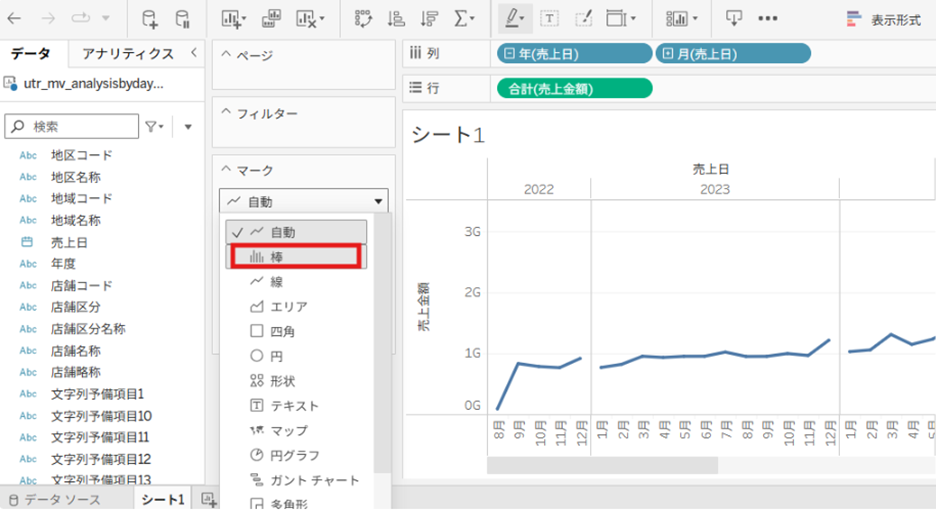This screenshot has width=936, height=511.
Task: Select the 地区名称 field
Action: [76, 177]
